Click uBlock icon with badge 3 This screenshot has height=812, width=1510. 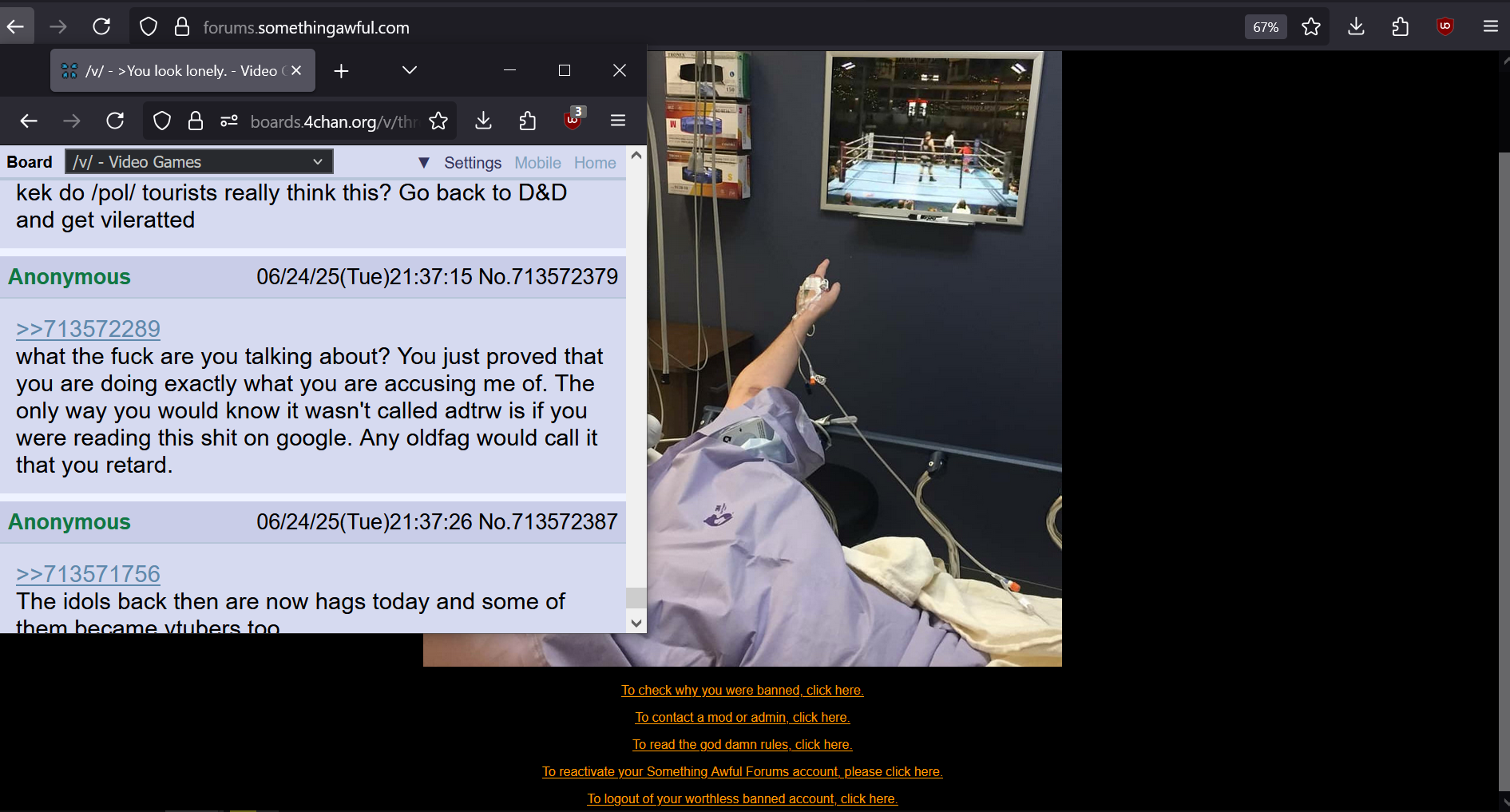pos(574,119)
